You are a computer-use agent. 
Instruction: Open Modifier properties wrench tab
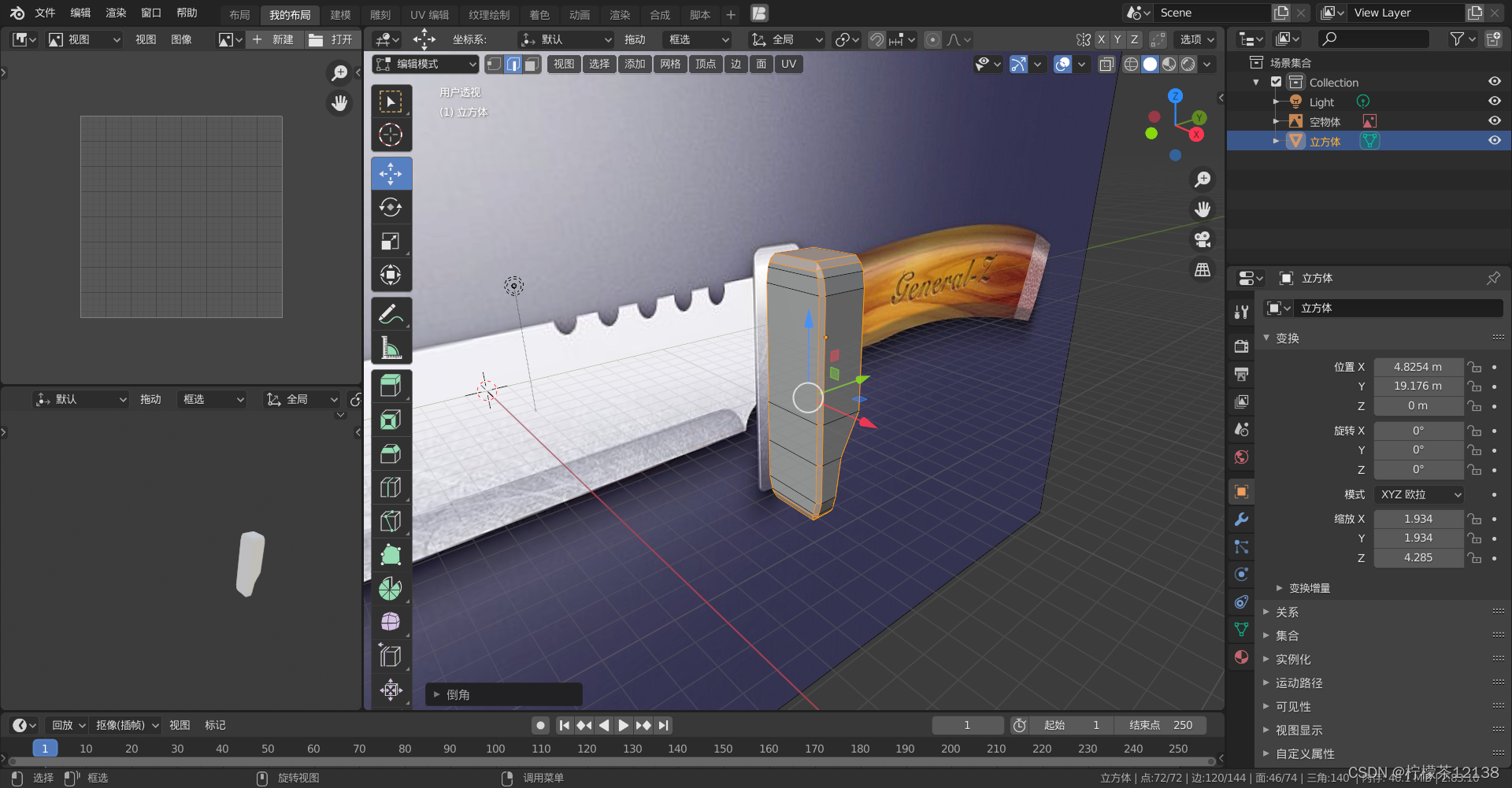click(x=1242, y=520)
